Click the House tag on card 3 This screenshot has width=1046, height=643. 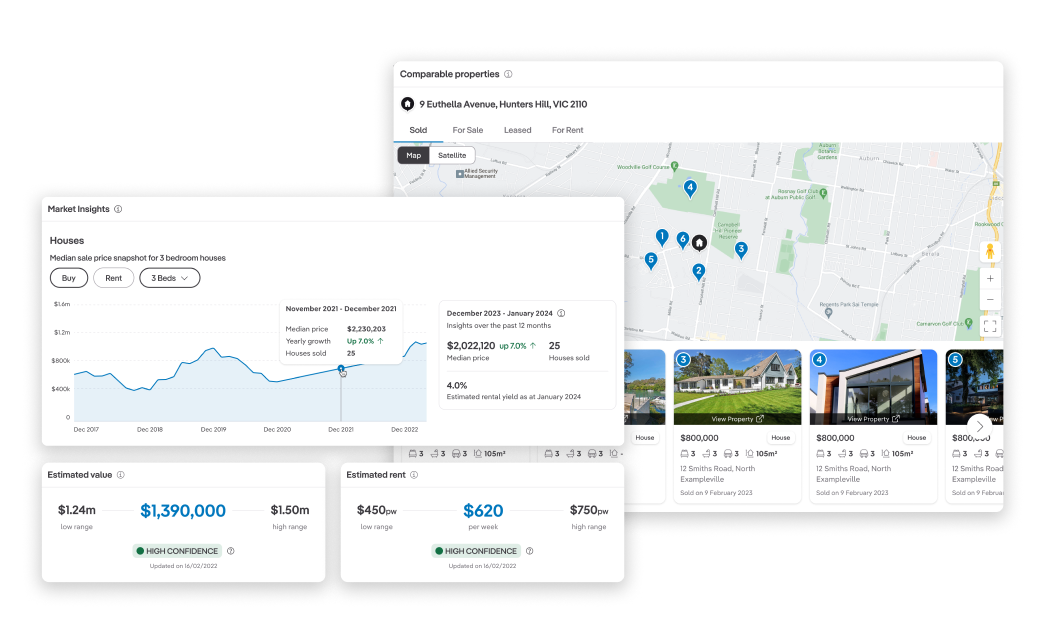coord(780,438)
